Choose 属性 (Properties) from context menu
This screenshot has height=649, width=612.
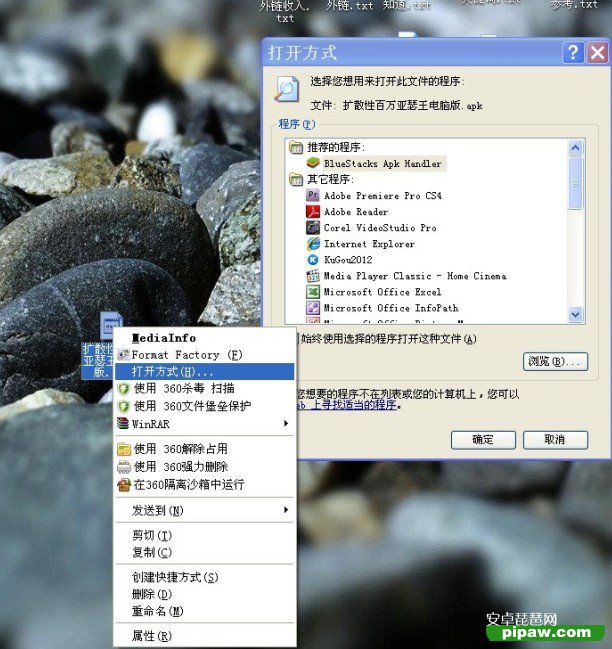(x=151, y=636)
